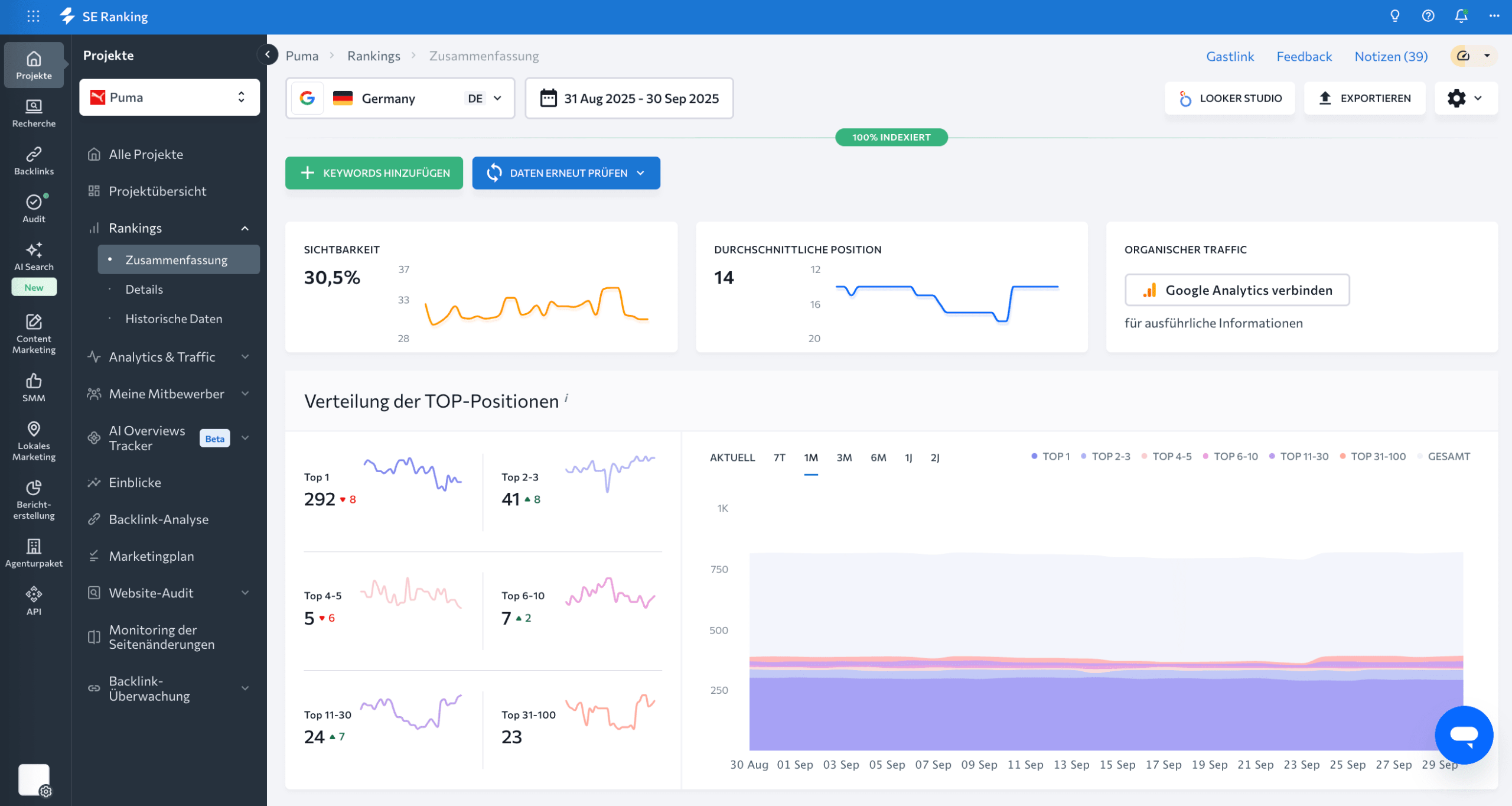Click the Exportieren button
Viewport: 1512px width, 806px height.
click(1365, 98)
